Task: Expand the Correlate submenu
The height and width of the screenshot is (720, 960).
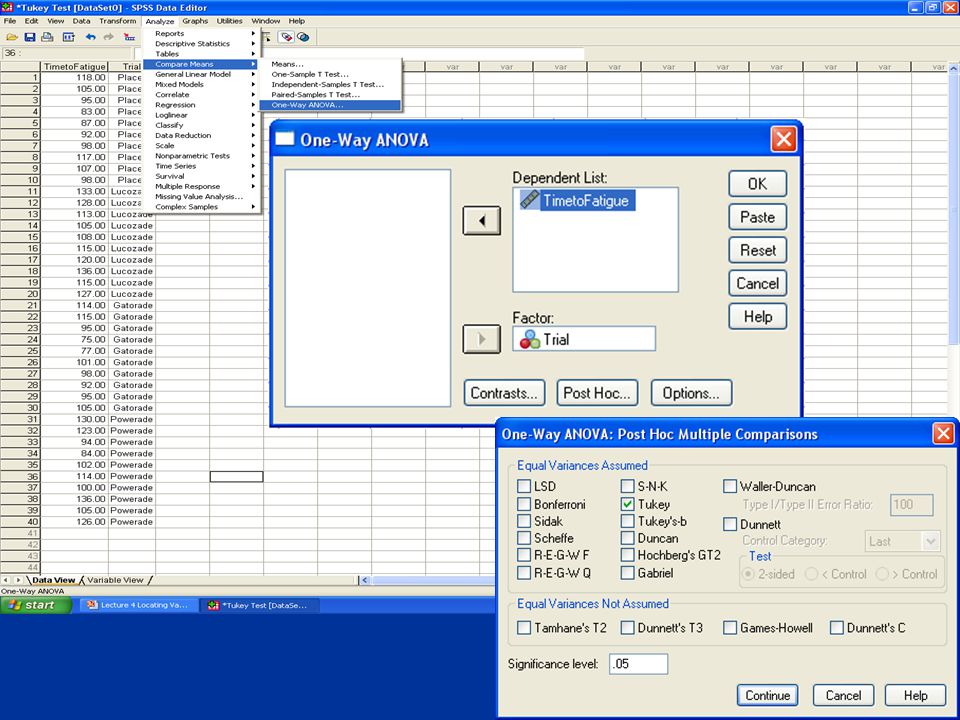Action: click(202, 95)
